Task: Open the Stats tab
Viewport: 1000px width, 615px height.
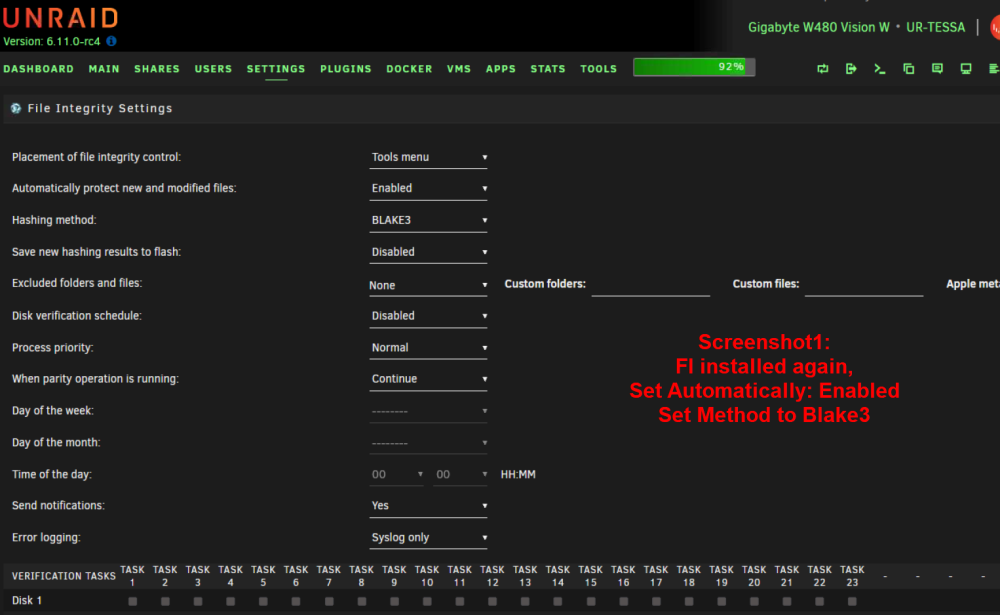Action: (x=548, y=69)
